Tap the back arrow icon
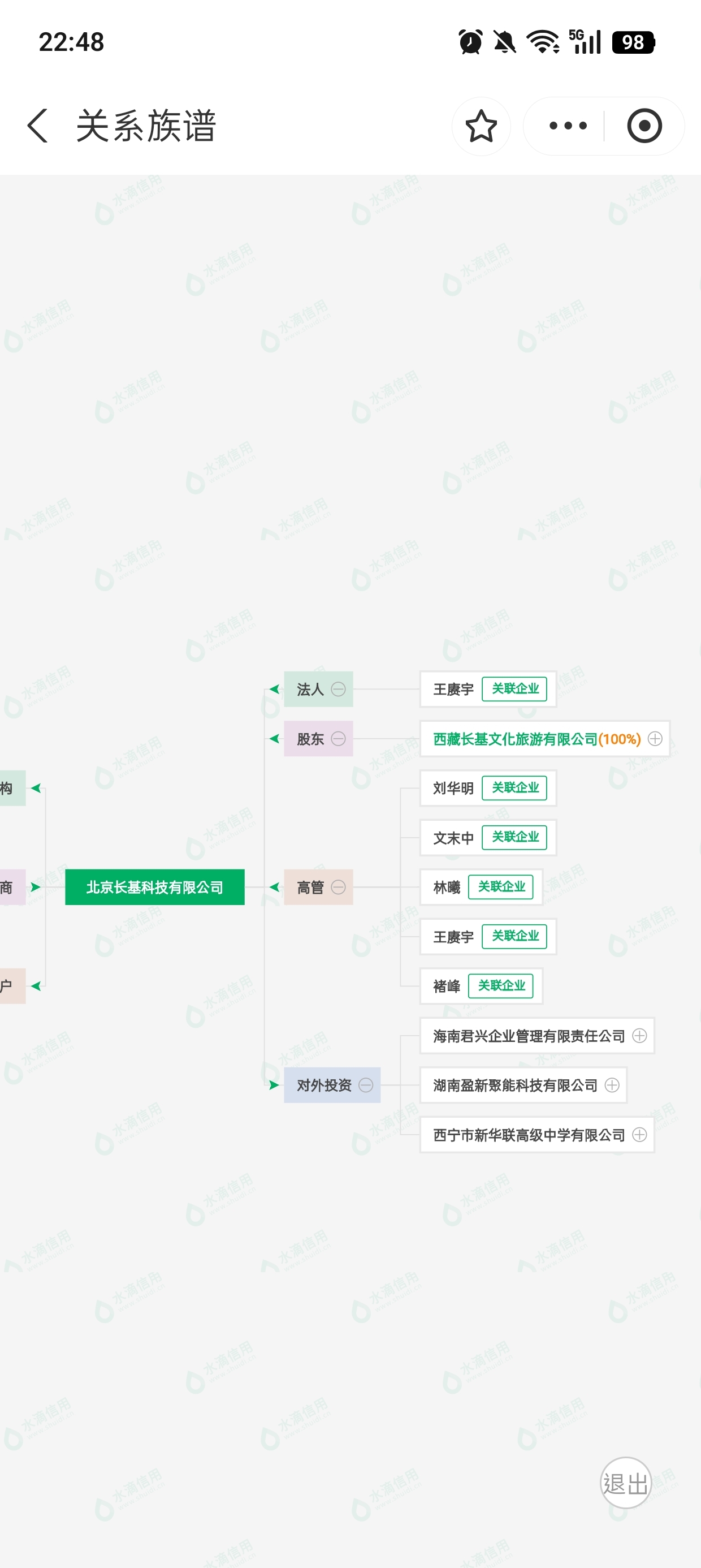Image resolution: width=701 pixels, height=1568 pixels. [38, 126]
